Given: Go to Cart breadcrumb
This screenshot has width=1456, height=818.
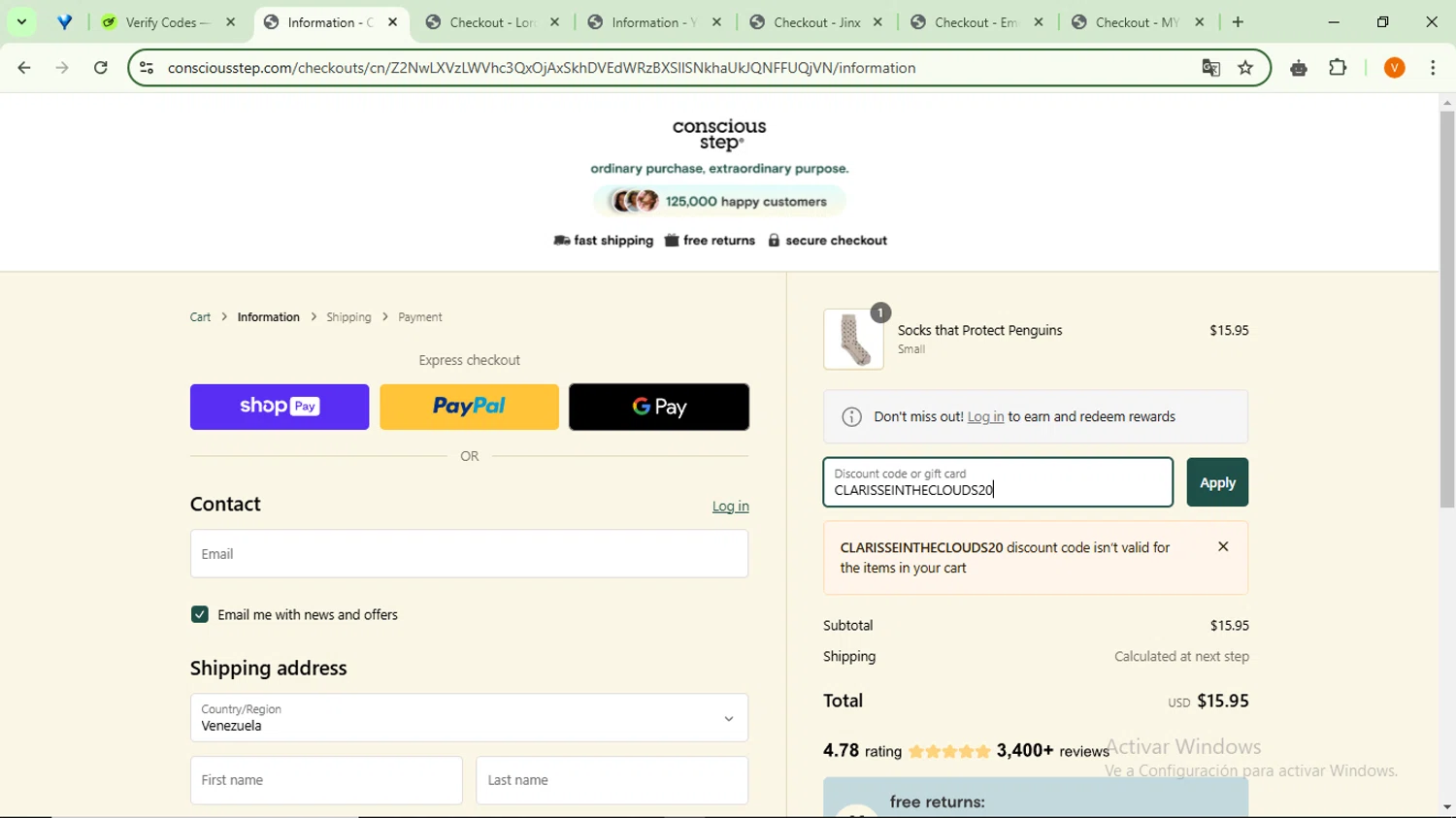Looking at the screenshot, I should [200, 317].
